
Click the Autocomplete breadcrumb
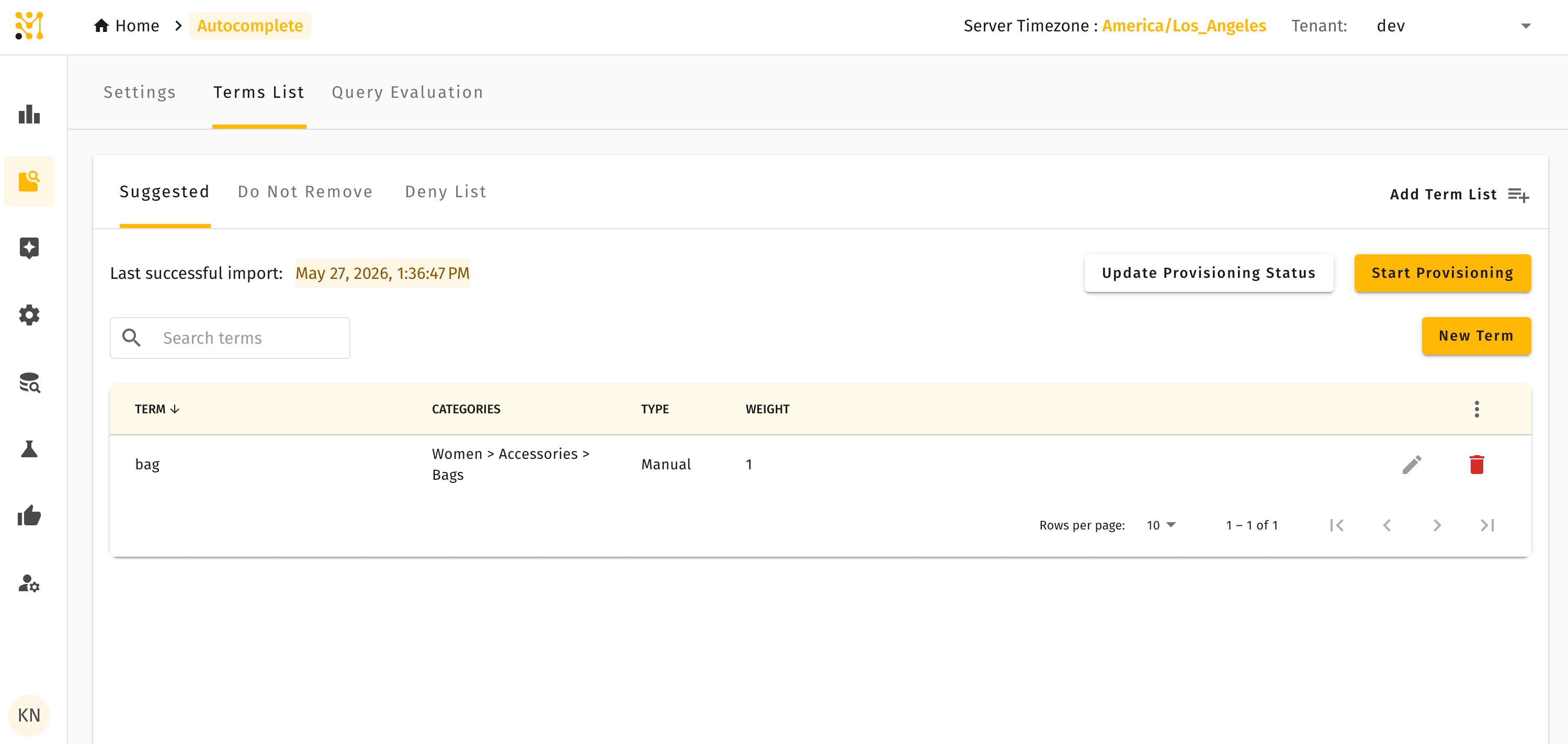coord(249,26)
